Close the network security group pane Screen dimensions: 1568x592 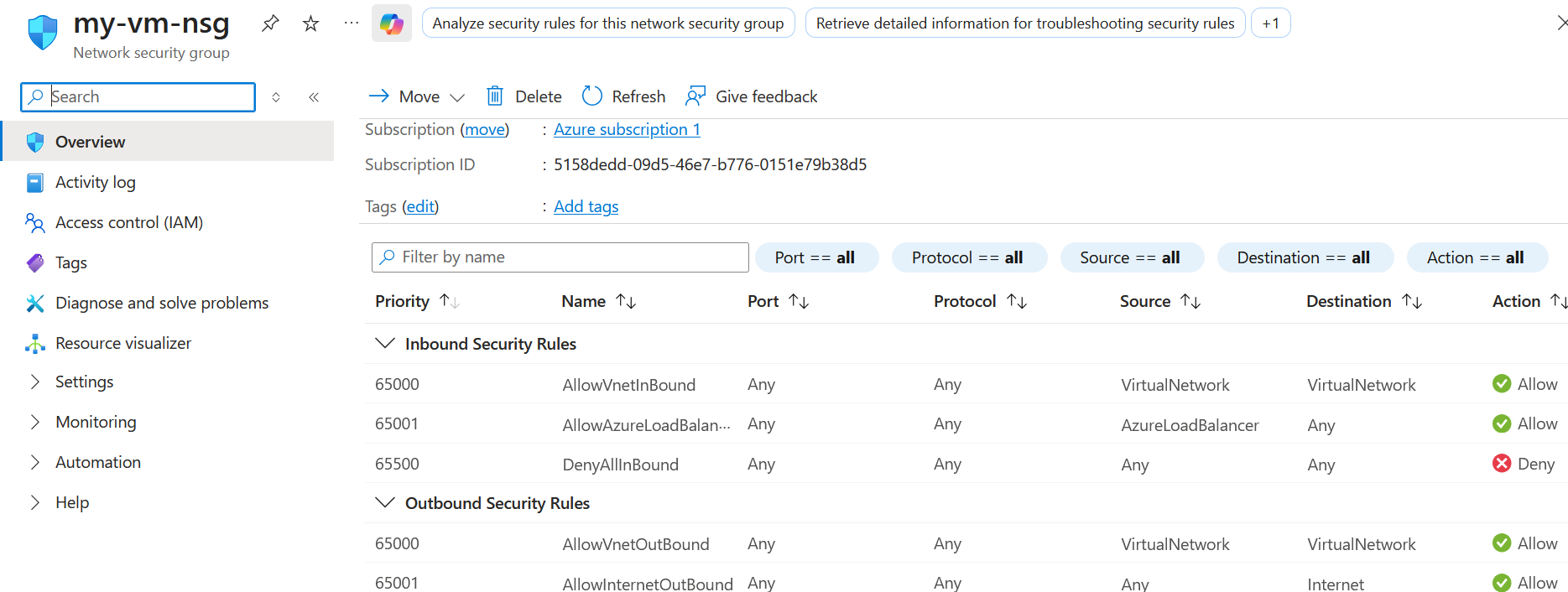[1560, 23]
